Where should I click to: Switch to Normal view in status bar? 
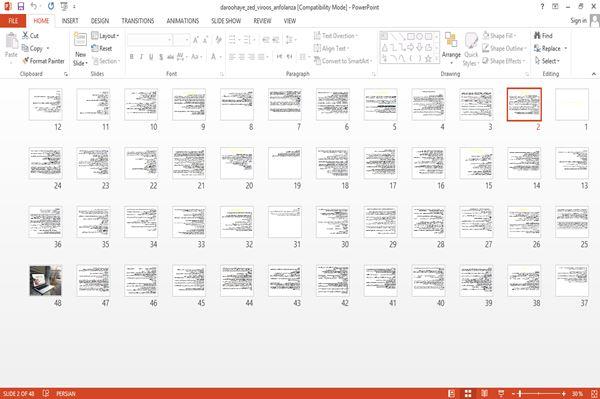(452, 393)
